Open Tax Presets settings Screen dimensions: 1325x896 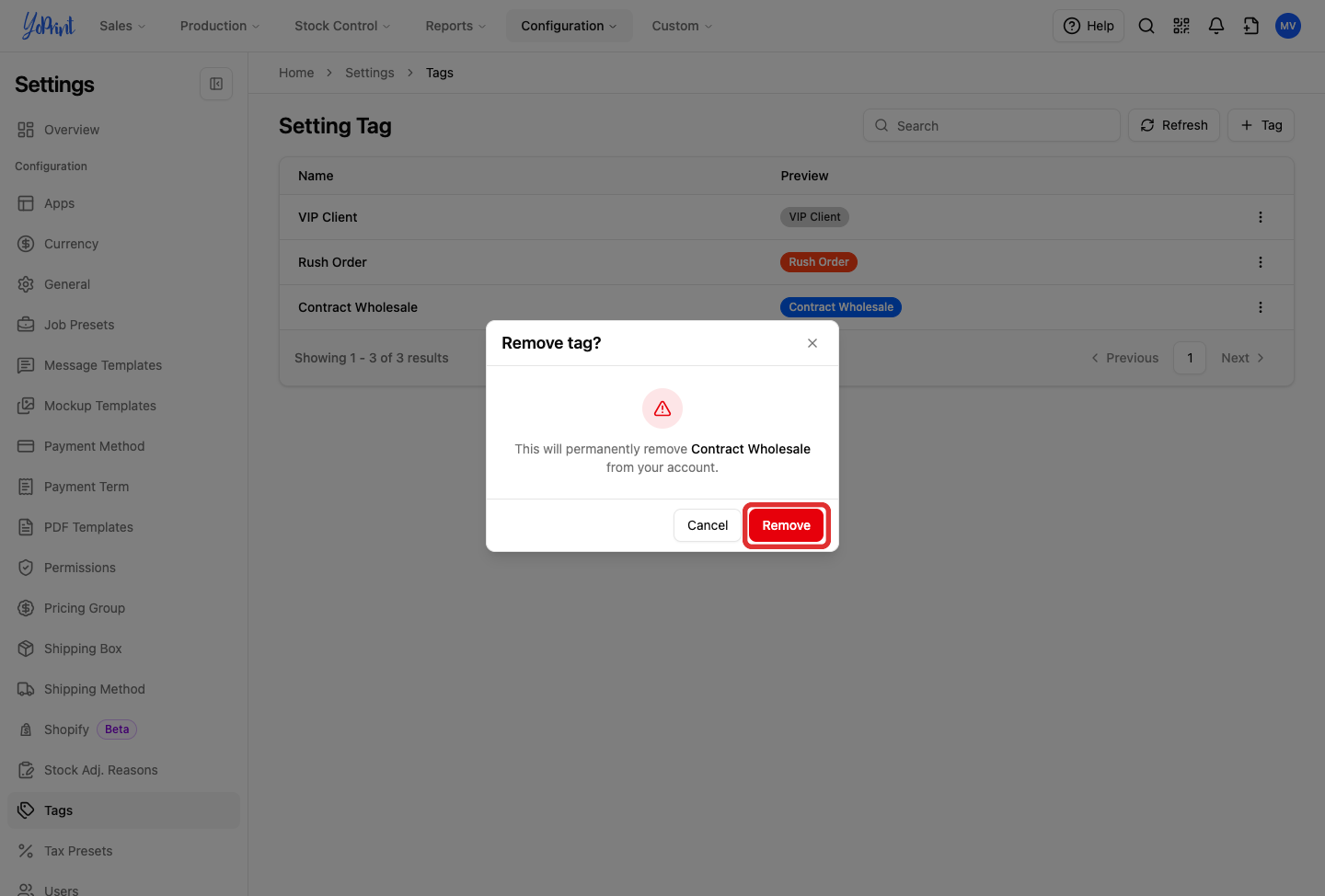[123, 851]
